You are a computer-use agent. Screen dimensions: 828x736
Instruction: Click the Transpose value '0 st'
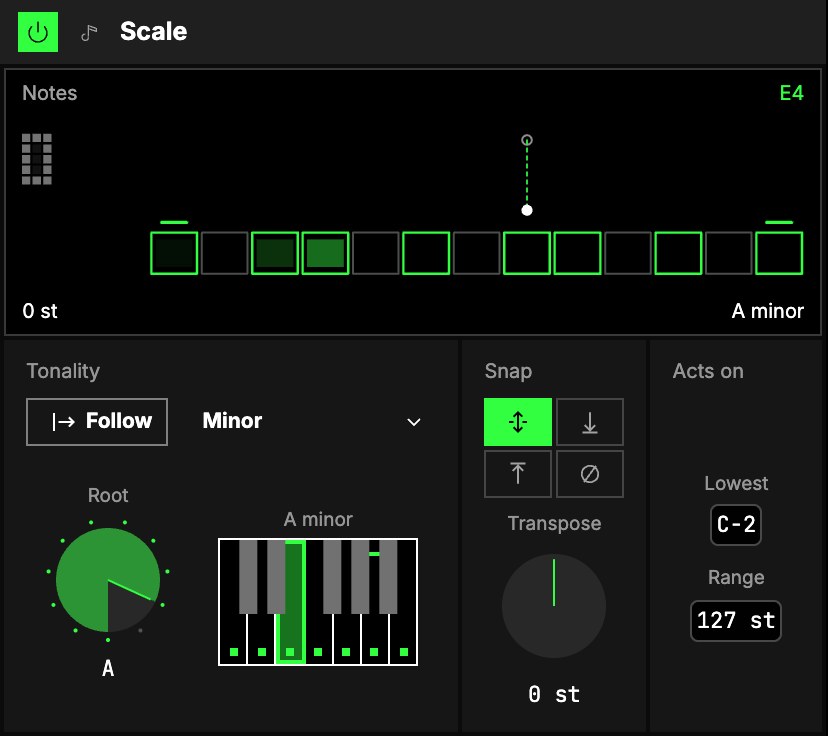coord(554,694)
